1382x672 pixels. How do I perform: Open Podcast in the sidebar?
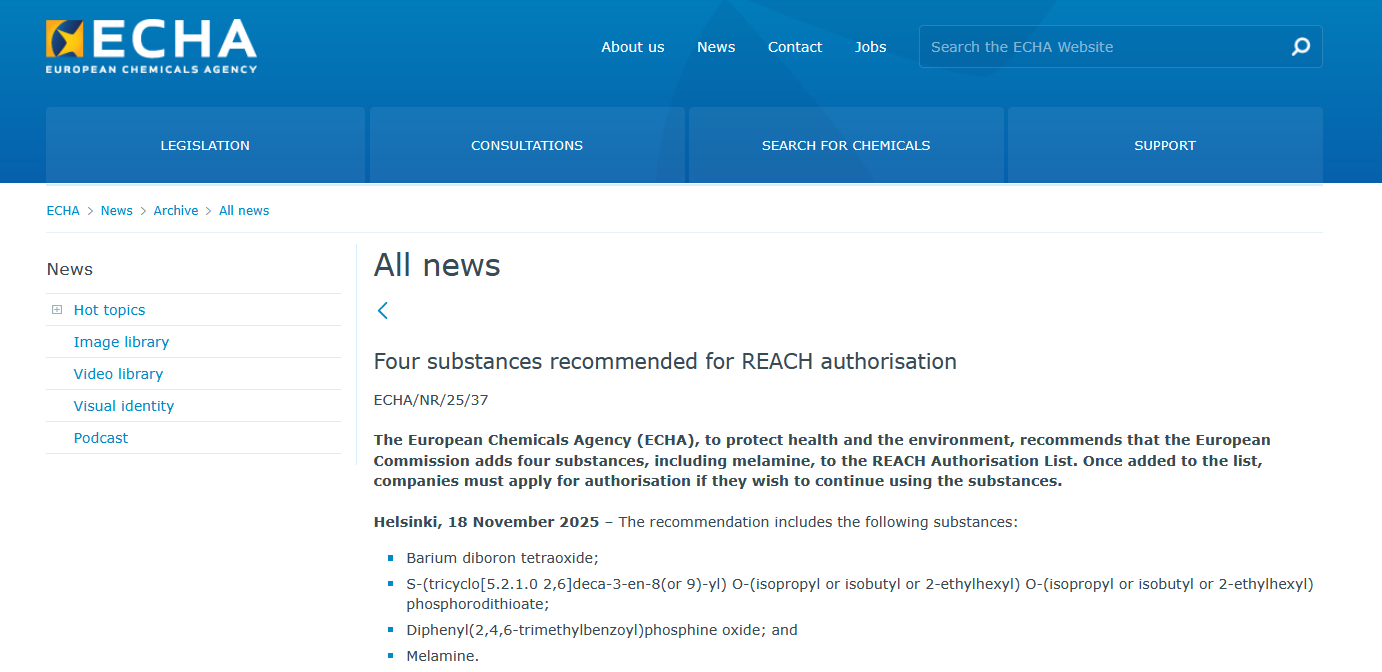point(101,438)
